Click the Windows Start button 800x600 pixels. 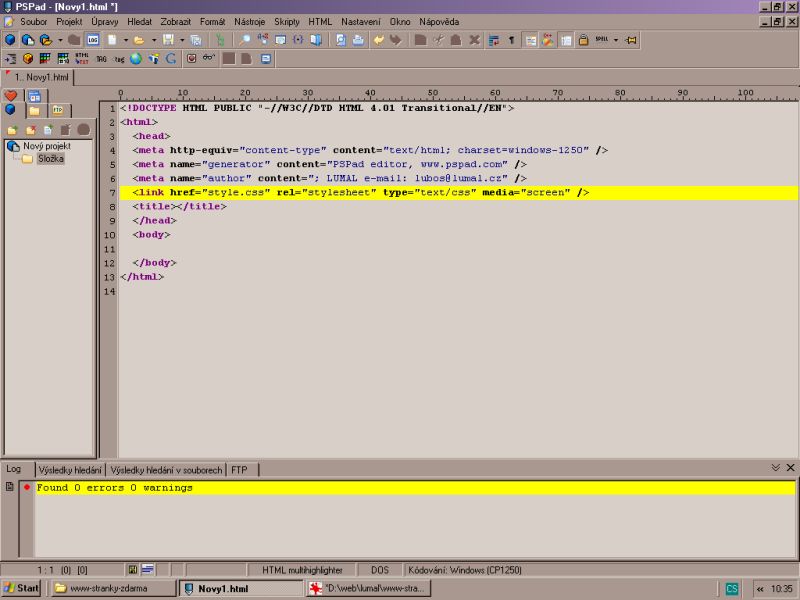[21, 588]
